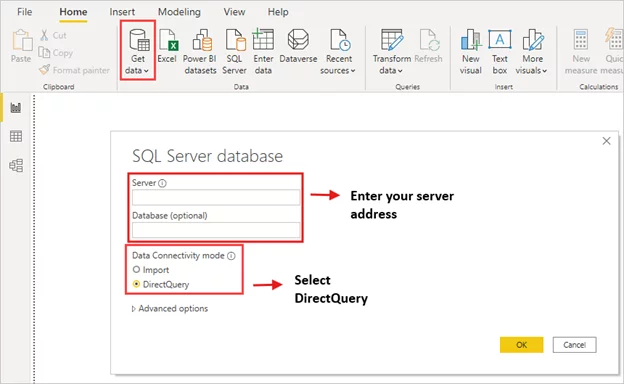624x384 pixels.
Task: Insert a New visual
Action: point(471,52)
